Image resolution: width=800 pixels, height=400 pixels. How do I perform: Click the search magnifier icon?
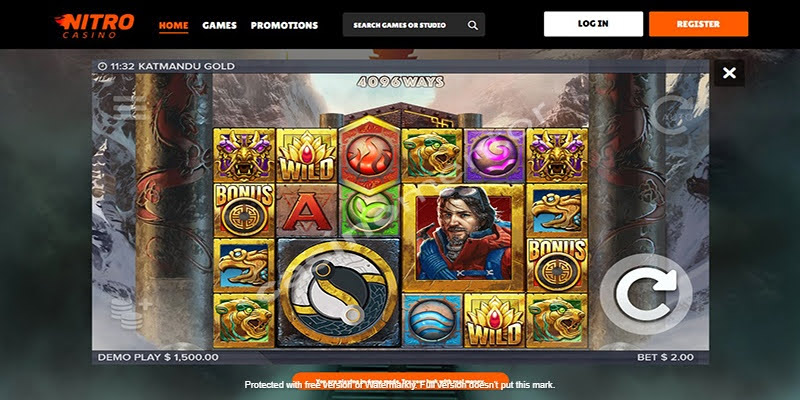click(472, 25)
